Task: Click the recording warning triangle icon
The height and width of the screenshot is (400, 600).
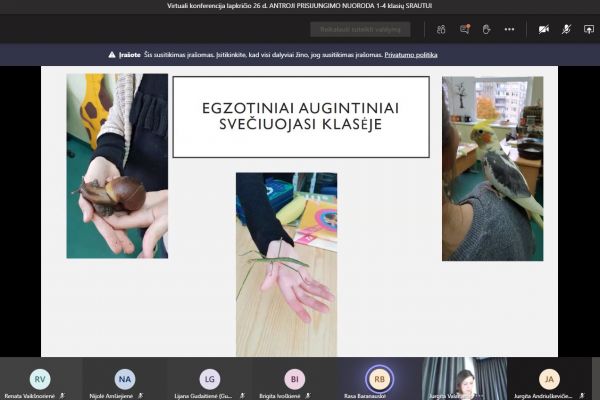Action: 112,55
